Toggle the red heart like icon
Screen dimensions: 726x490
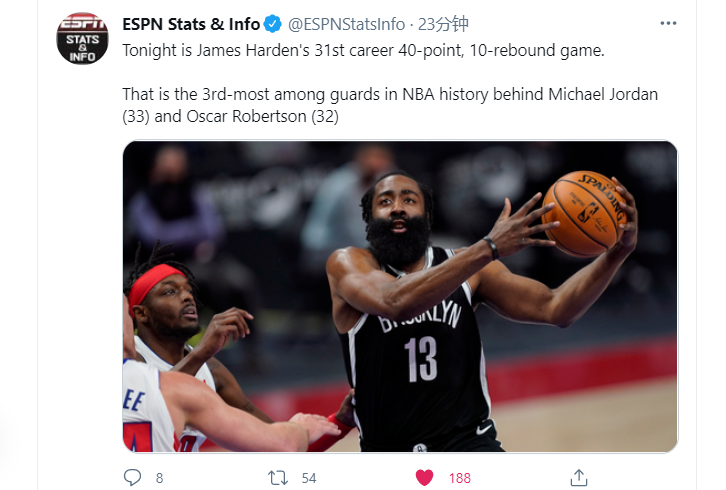tap(424, 477)
